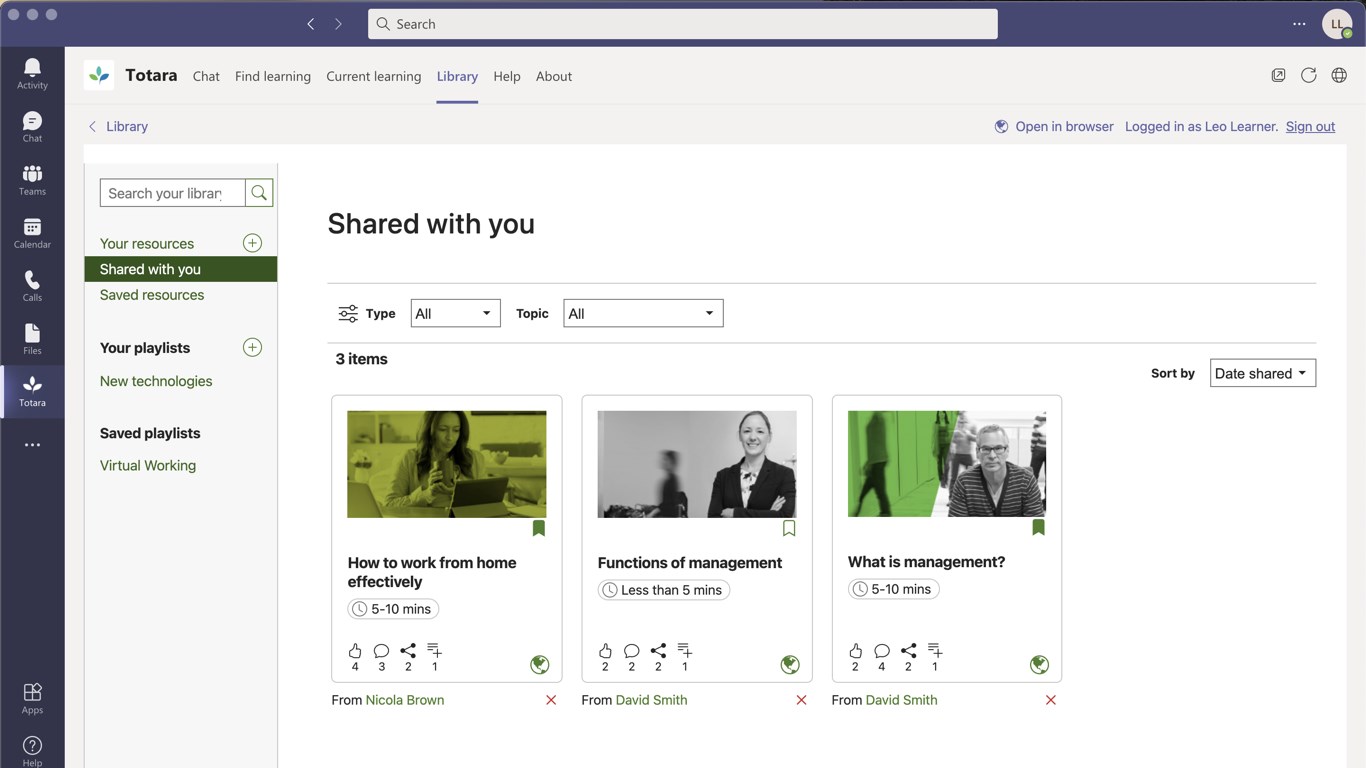Add 'Functions of management' to a playlist
This screenshot has width=1366, height=768.
(x=684, y=651)
